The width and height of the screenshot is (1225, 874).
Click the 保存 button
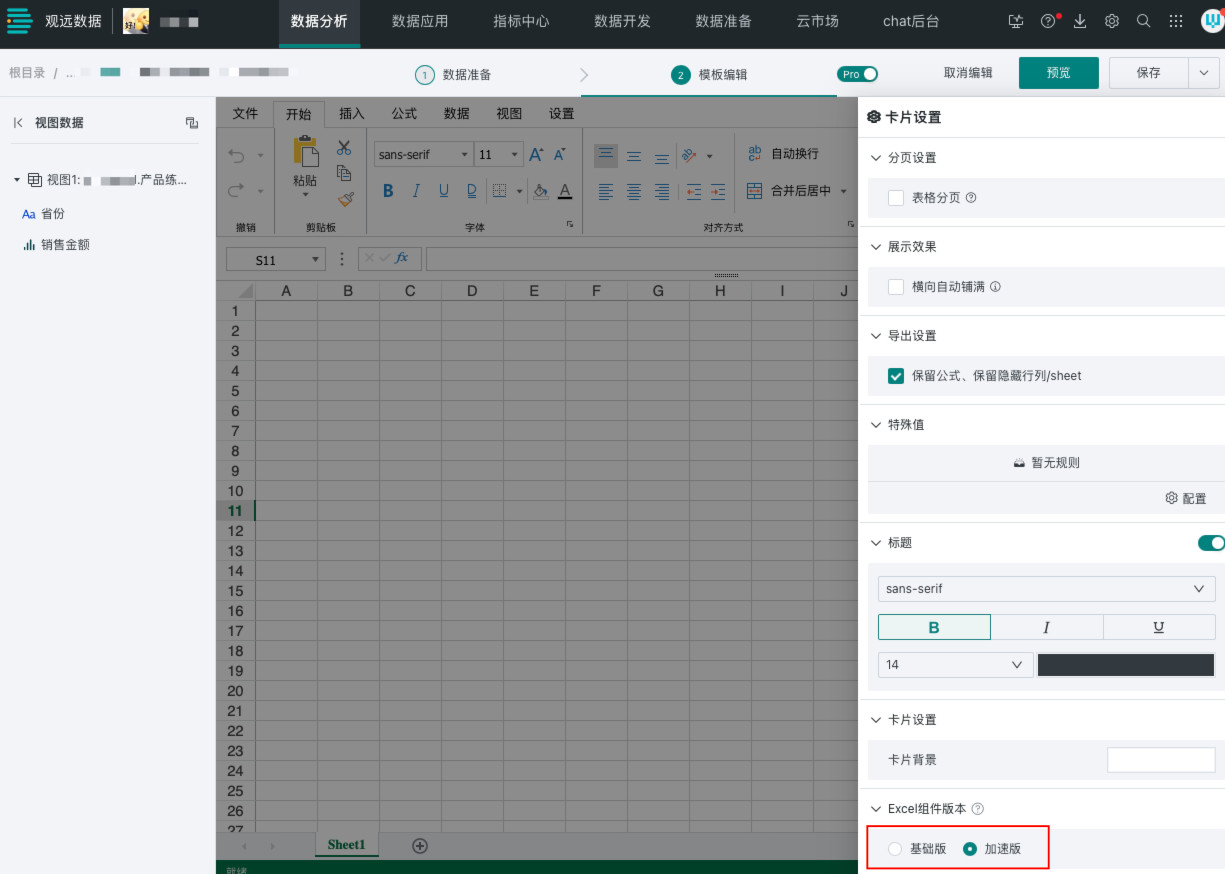coord(1149,73)
